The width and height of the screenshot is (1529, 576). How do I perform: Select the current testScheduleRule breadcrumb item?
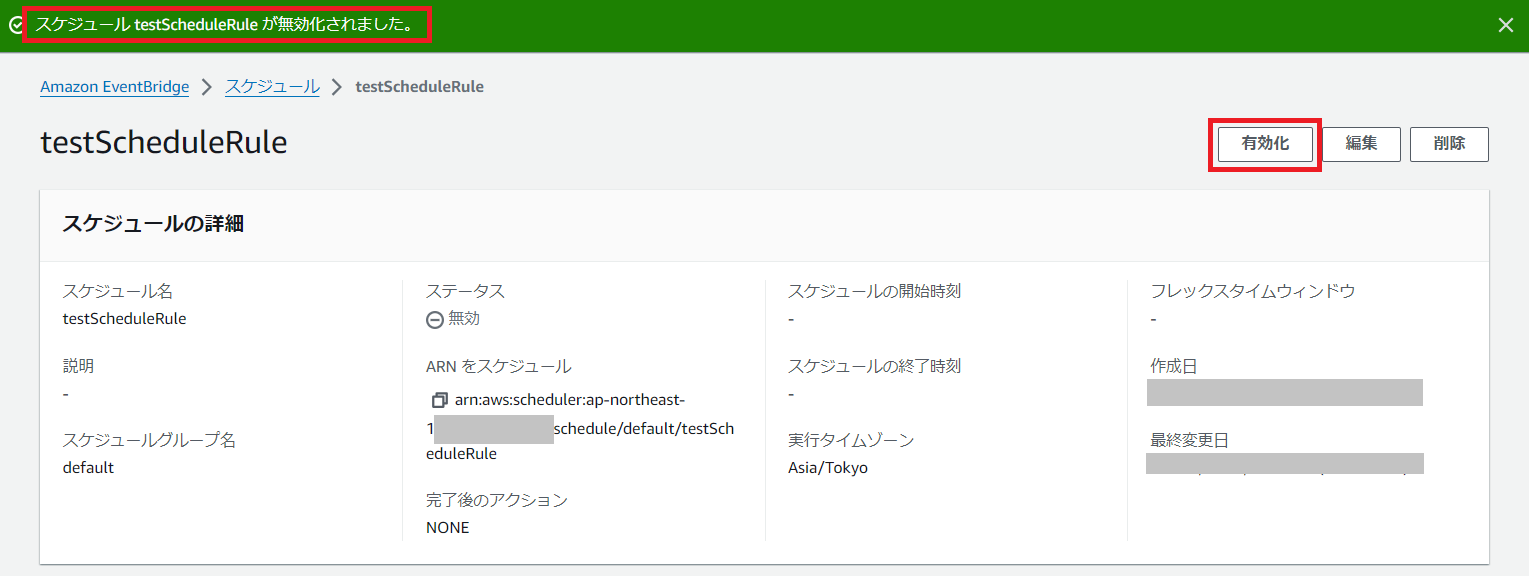[x=419, y=87]
